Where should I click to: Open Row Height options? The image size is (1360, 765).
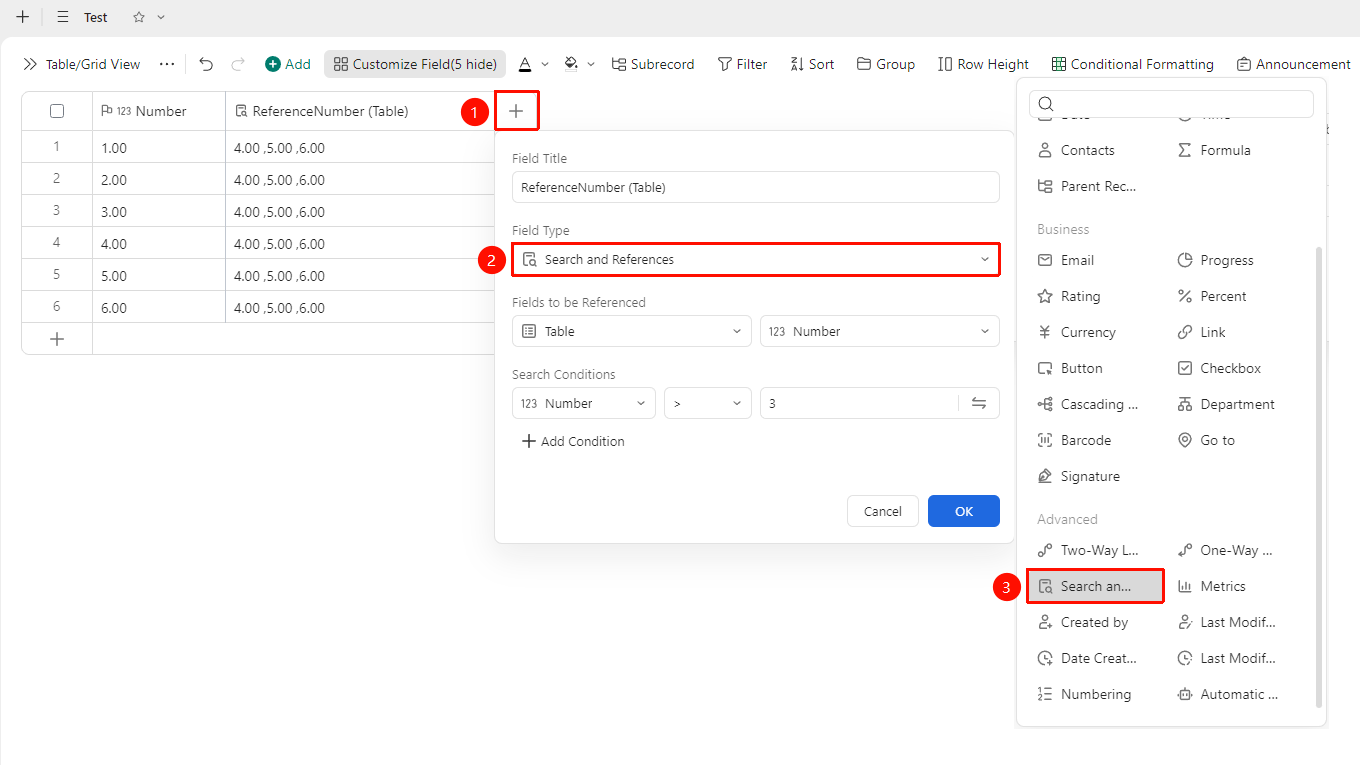click(x=983, y=64)
